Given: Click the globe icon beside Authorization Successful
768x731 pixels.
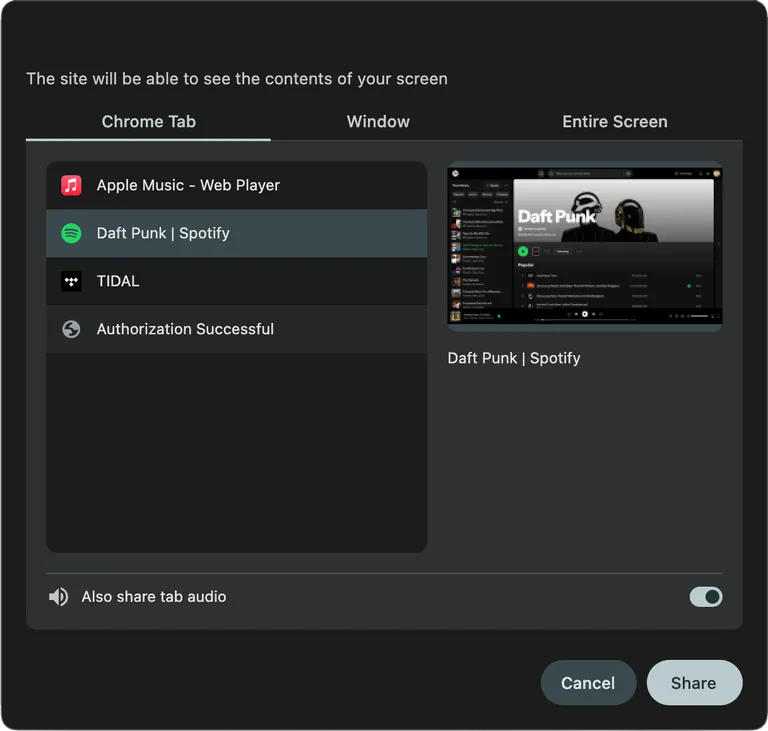Looking at the screenshot, I should 71,329.
